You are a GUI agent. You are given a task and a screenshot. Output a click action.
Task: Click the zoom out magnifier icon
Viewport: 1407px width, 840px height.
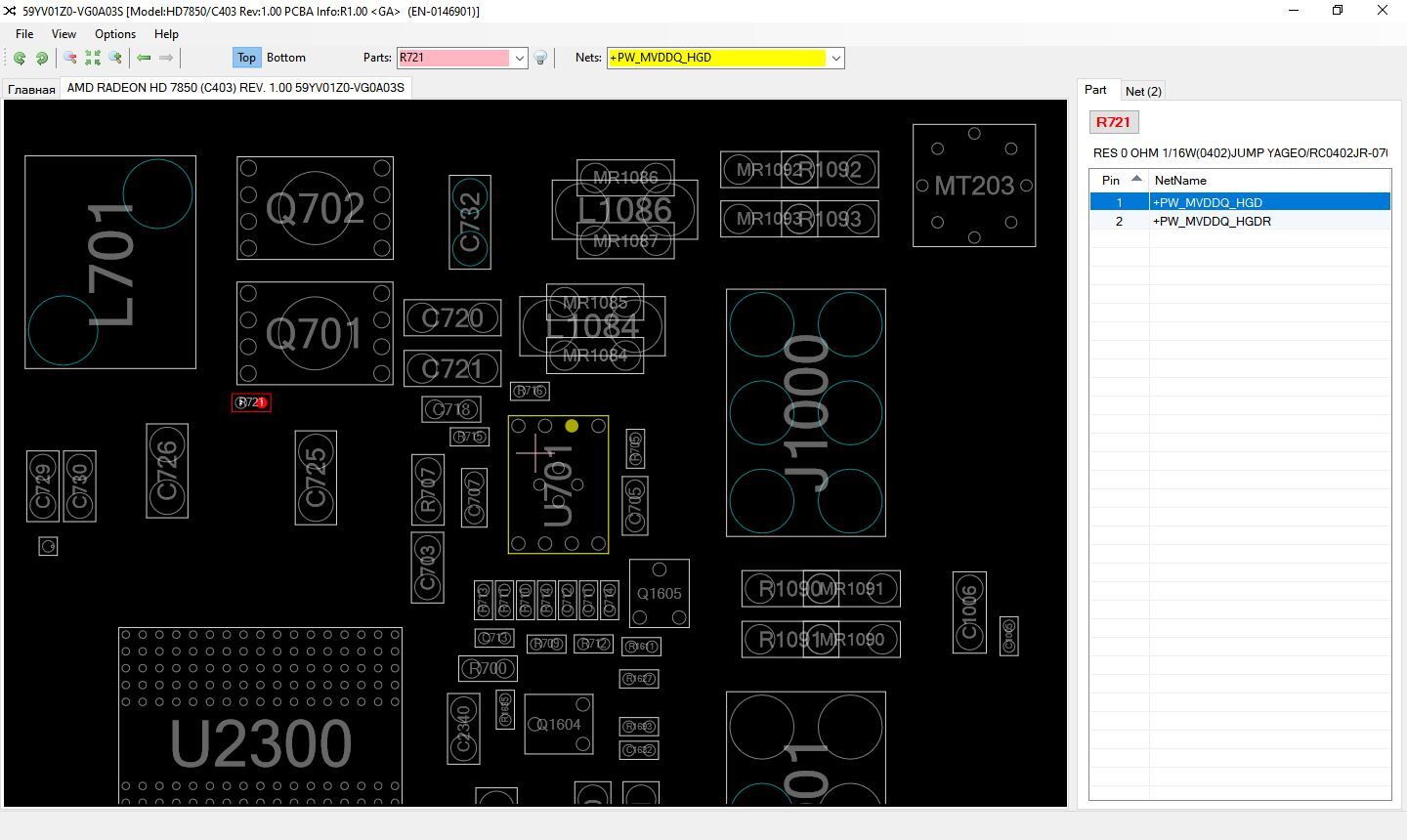(x=70, y=58)
